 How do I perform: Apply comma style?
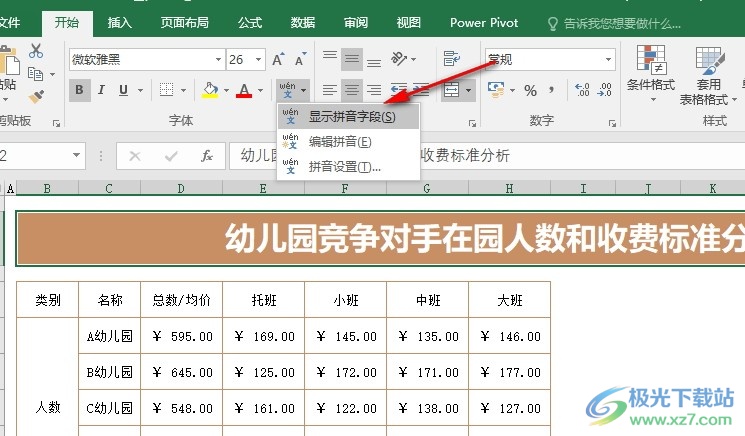tap(551, 90)
